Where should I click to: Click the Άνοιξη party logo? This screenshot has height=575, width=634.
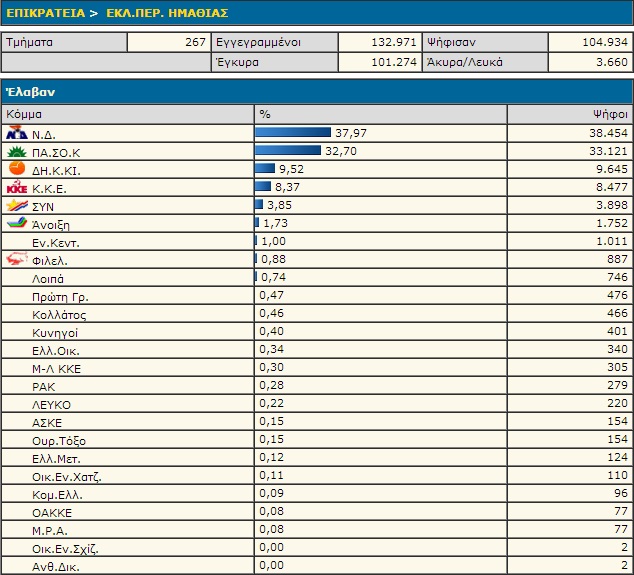17,222
